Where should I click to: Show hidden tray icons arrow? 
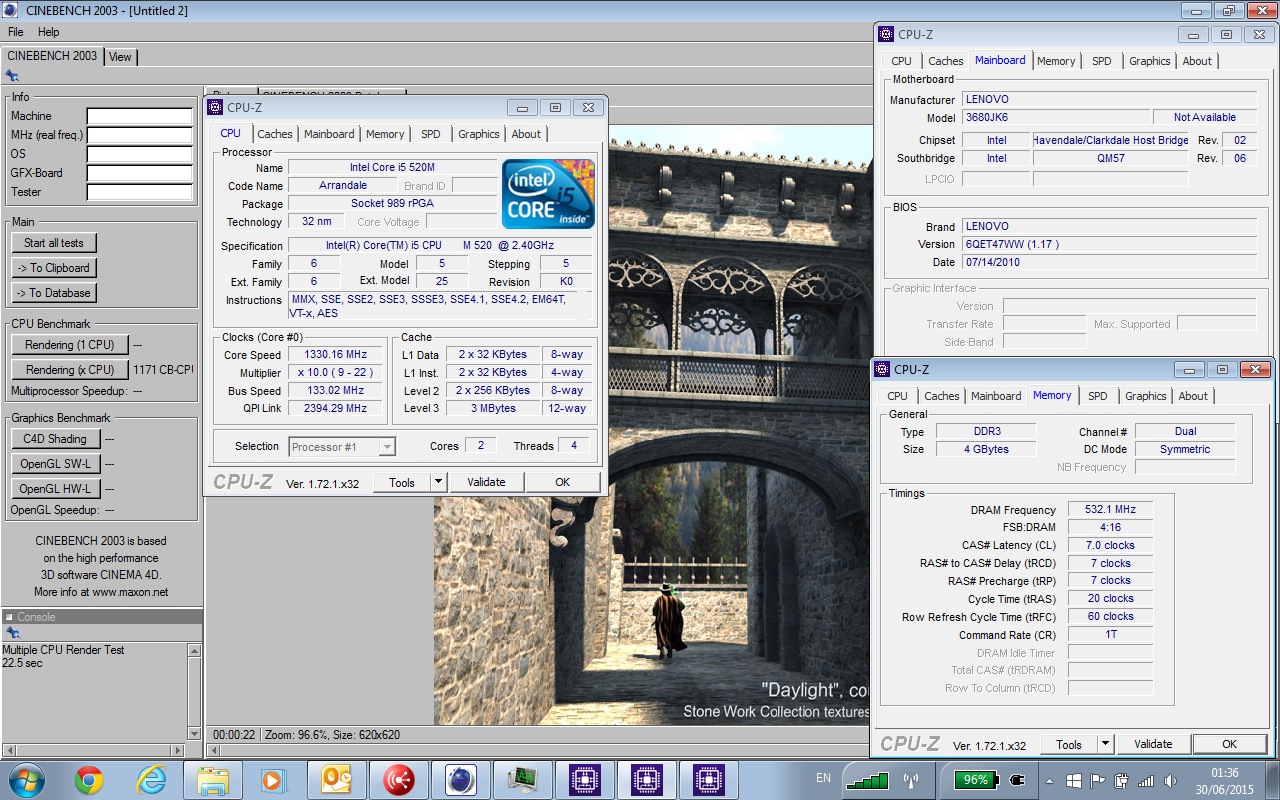(x=1050, y=780)
